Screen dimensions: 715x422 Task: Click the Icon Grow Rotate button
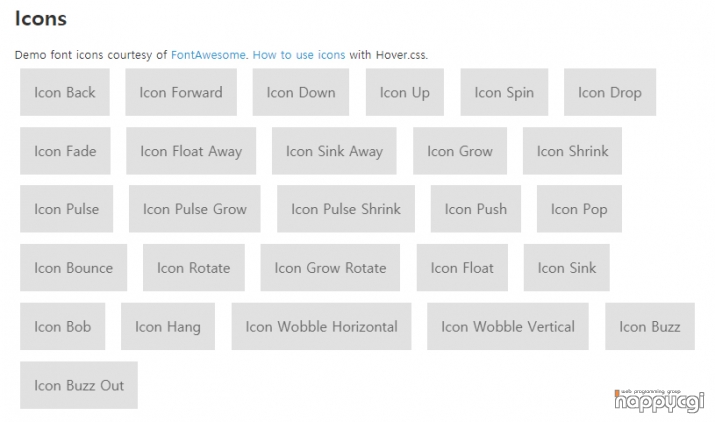[330, 268]
